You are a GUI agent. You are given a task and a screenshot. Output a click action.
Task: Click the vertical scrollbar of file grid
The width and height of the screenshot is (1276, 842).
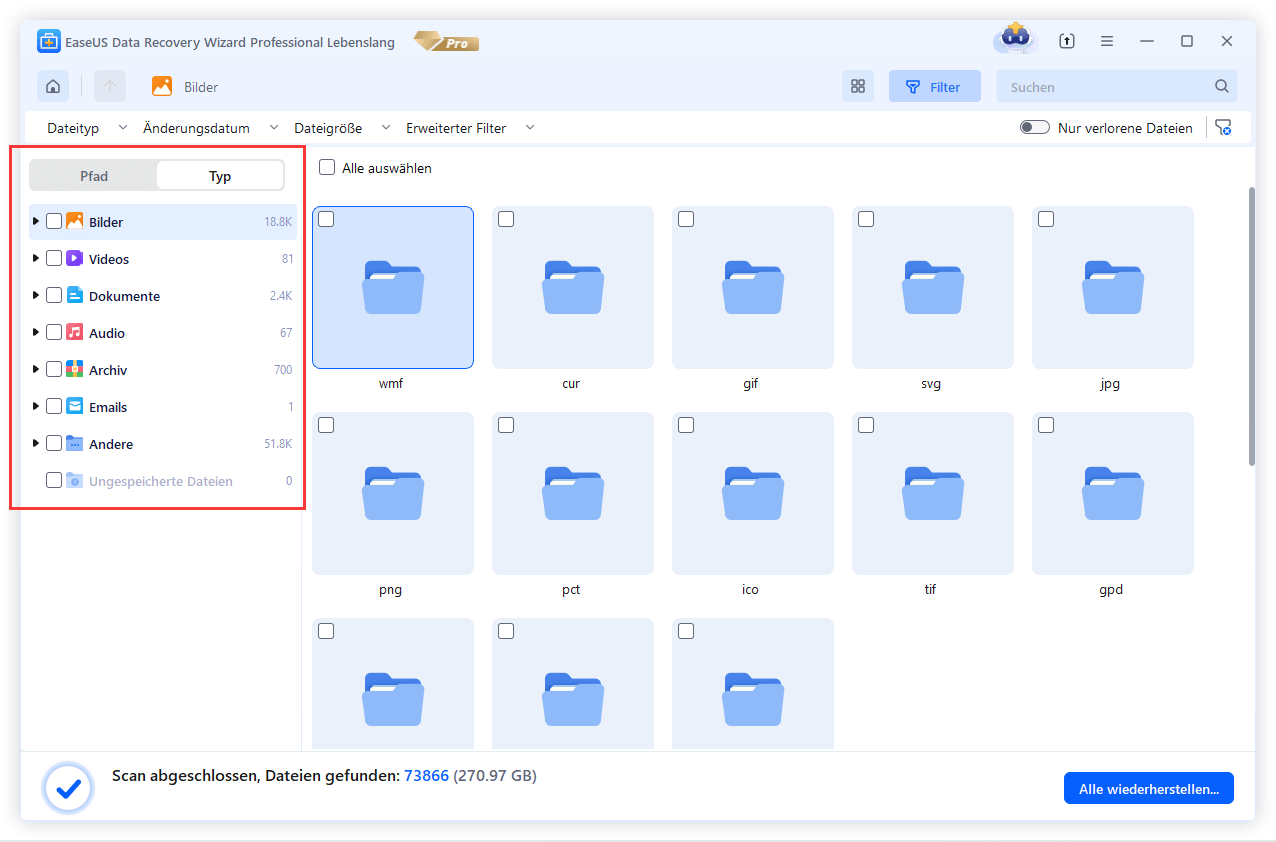(x=1250, y=325)
